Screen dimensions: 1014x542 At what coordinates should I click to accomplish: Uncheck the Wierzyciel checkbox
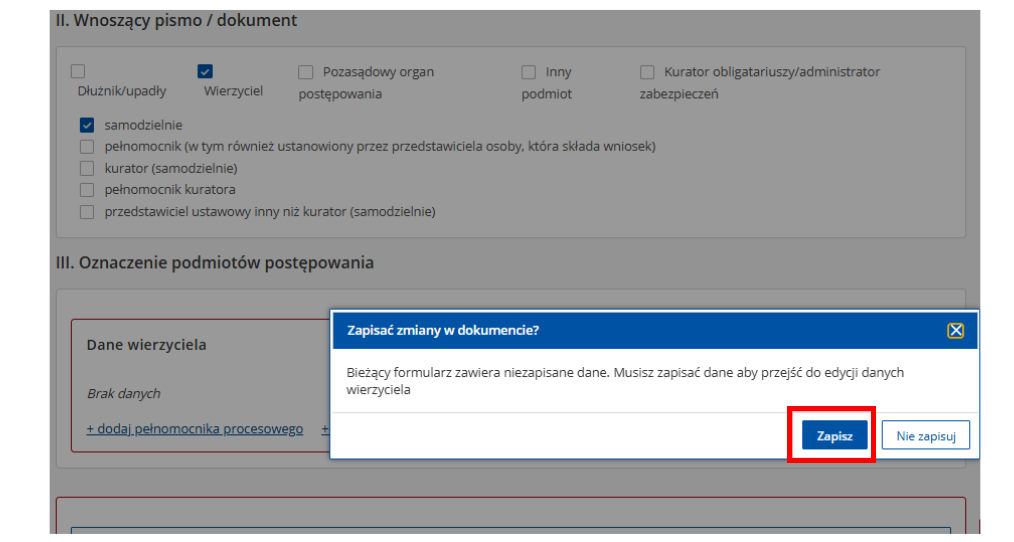pos(205,71)
